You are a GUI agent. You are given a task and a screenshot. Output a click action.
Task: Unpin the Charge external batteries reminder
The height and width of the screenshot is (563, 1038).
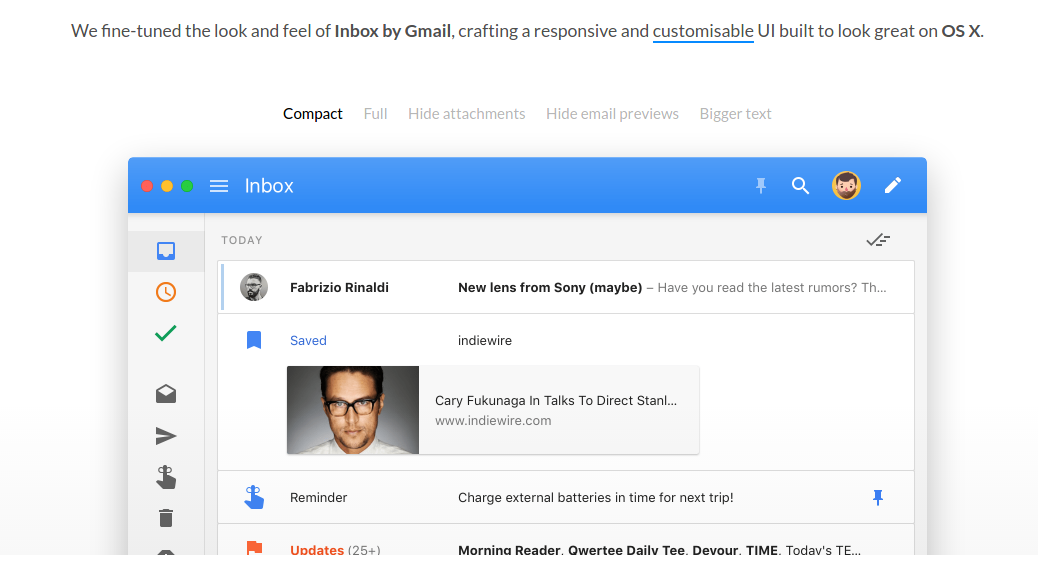pos(878,497)
